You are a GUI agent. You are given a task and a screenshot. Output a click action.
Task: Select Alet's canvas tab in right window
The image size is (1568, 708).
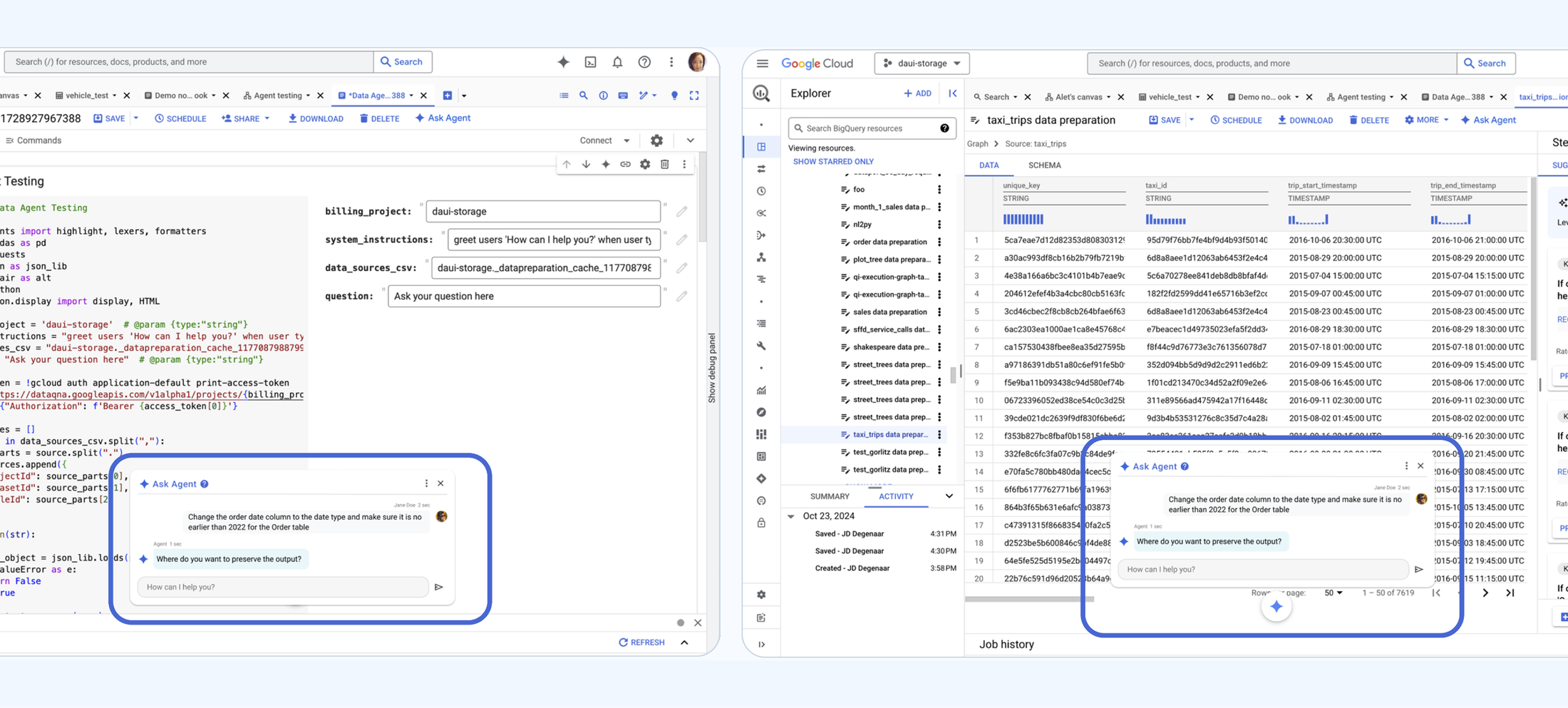[1078, 97]
